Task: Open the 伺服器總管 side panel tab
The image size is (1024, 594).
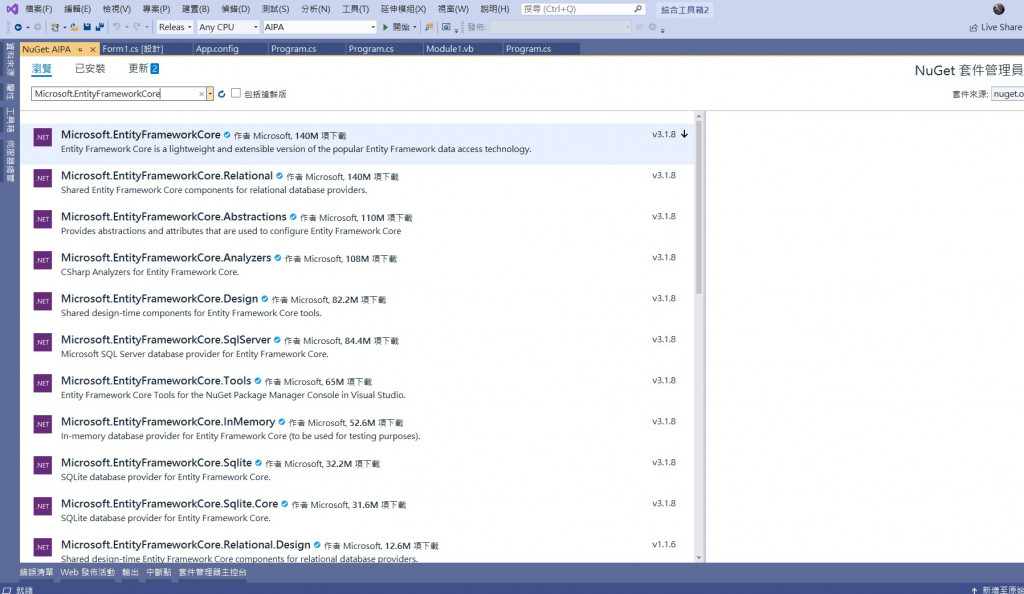Action: pyautogui.click(x=10, y=161)
